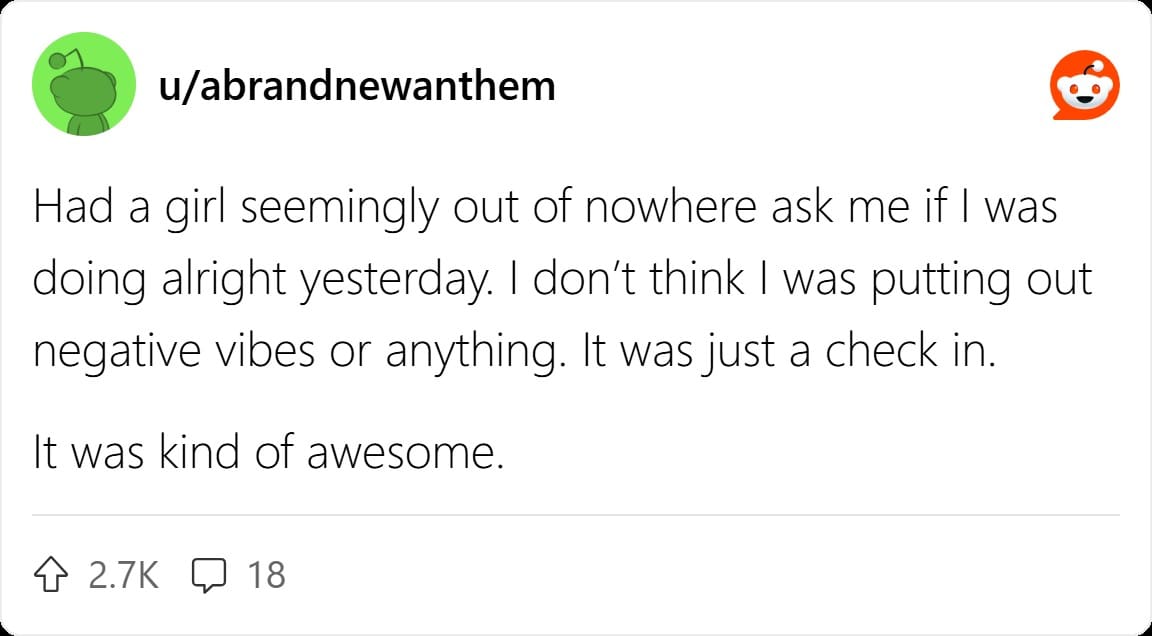Click the word 'awesome' in the post

click(x=406, y=455)
